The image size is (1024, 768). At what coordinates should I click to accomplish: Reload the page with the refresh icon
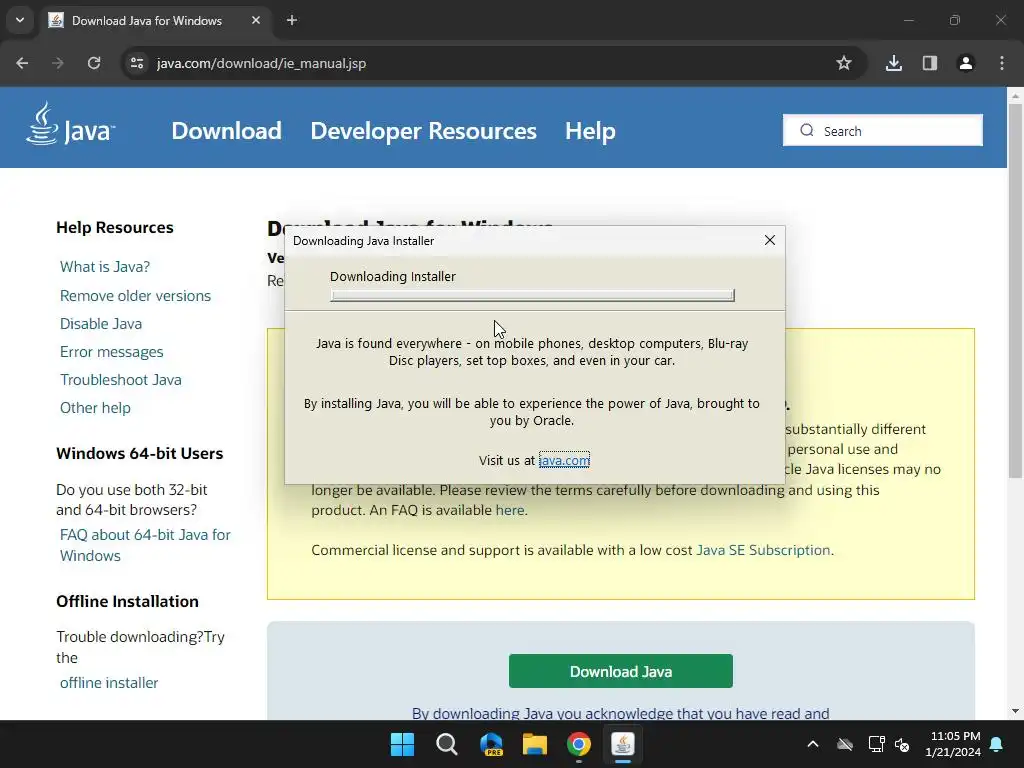[94, 63]
